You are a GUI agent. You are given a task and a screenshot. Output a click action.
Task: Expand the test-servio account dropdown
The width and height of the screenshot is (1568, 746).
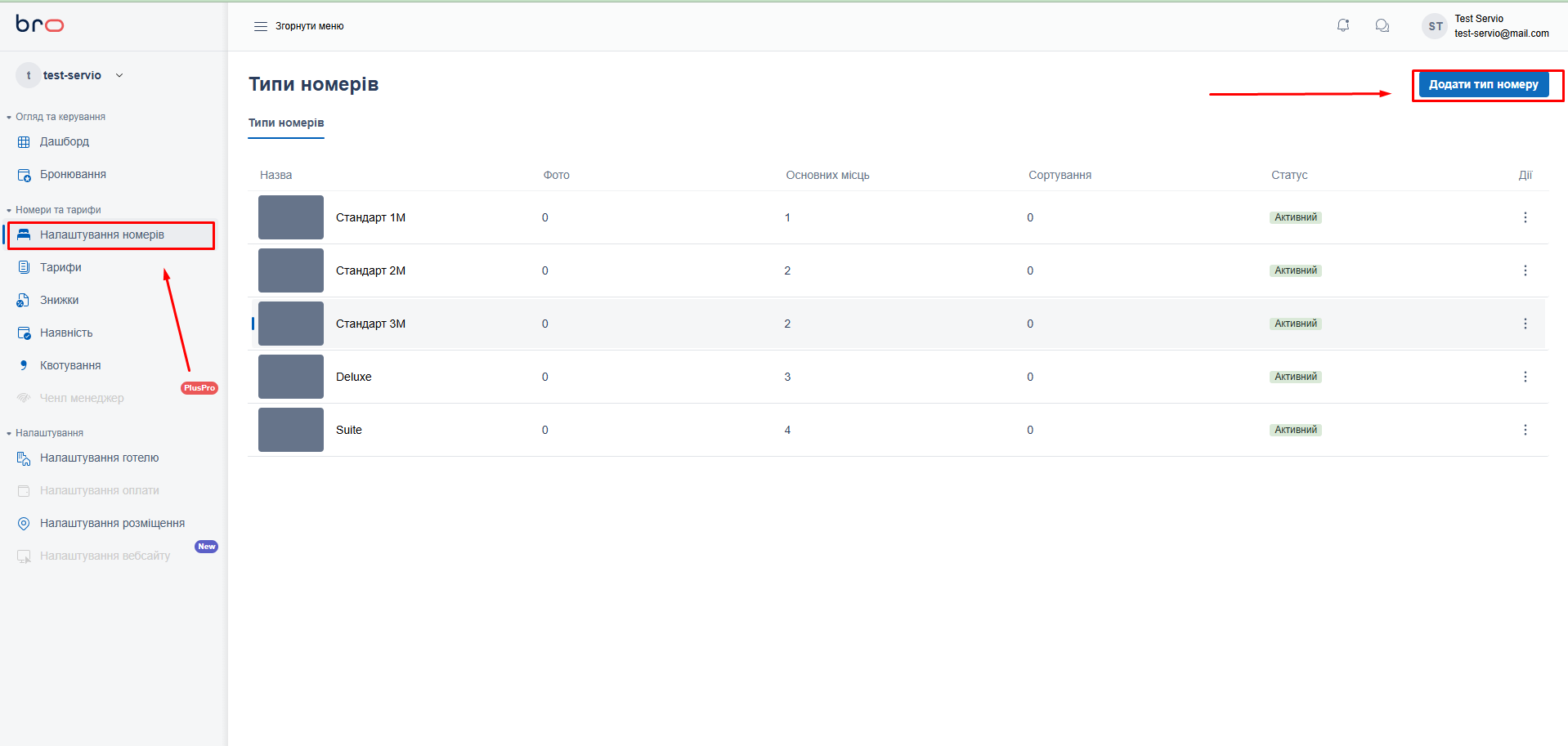click(x=119, y=75)
